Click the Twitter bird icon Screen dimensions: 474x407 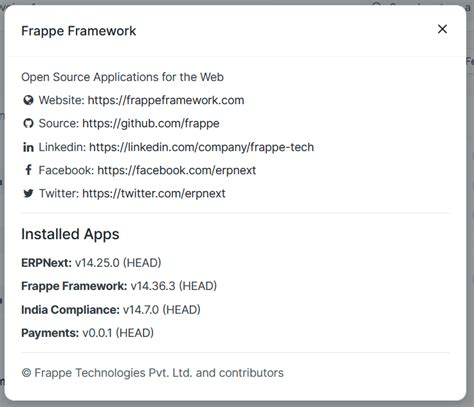click(x=28, y=193)
